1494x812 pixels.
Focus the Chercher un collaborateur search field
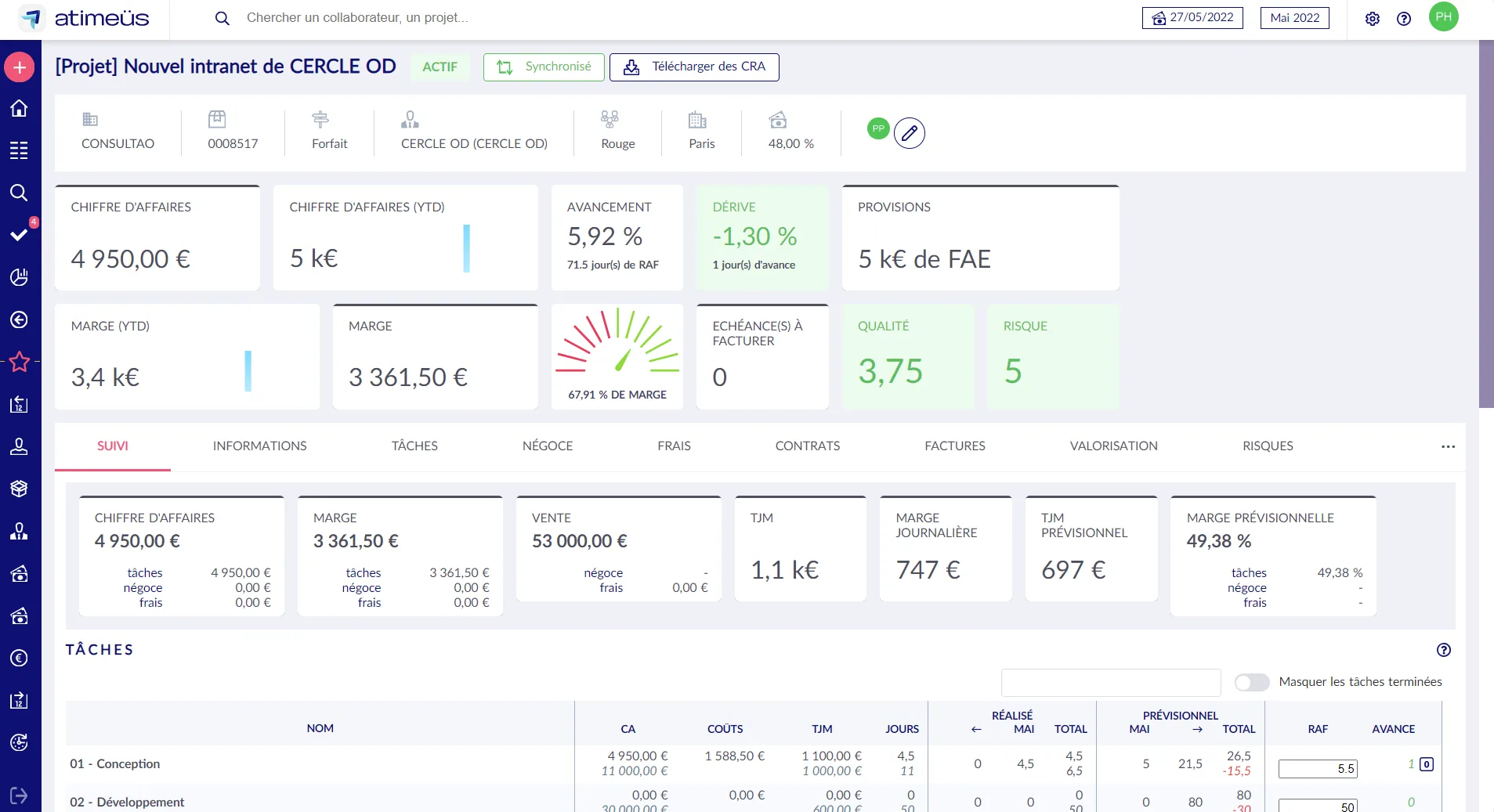coord(357,18)
